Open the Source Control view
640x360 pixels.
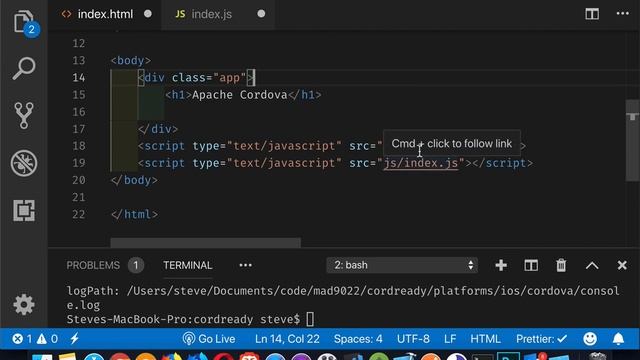(24, 116)
